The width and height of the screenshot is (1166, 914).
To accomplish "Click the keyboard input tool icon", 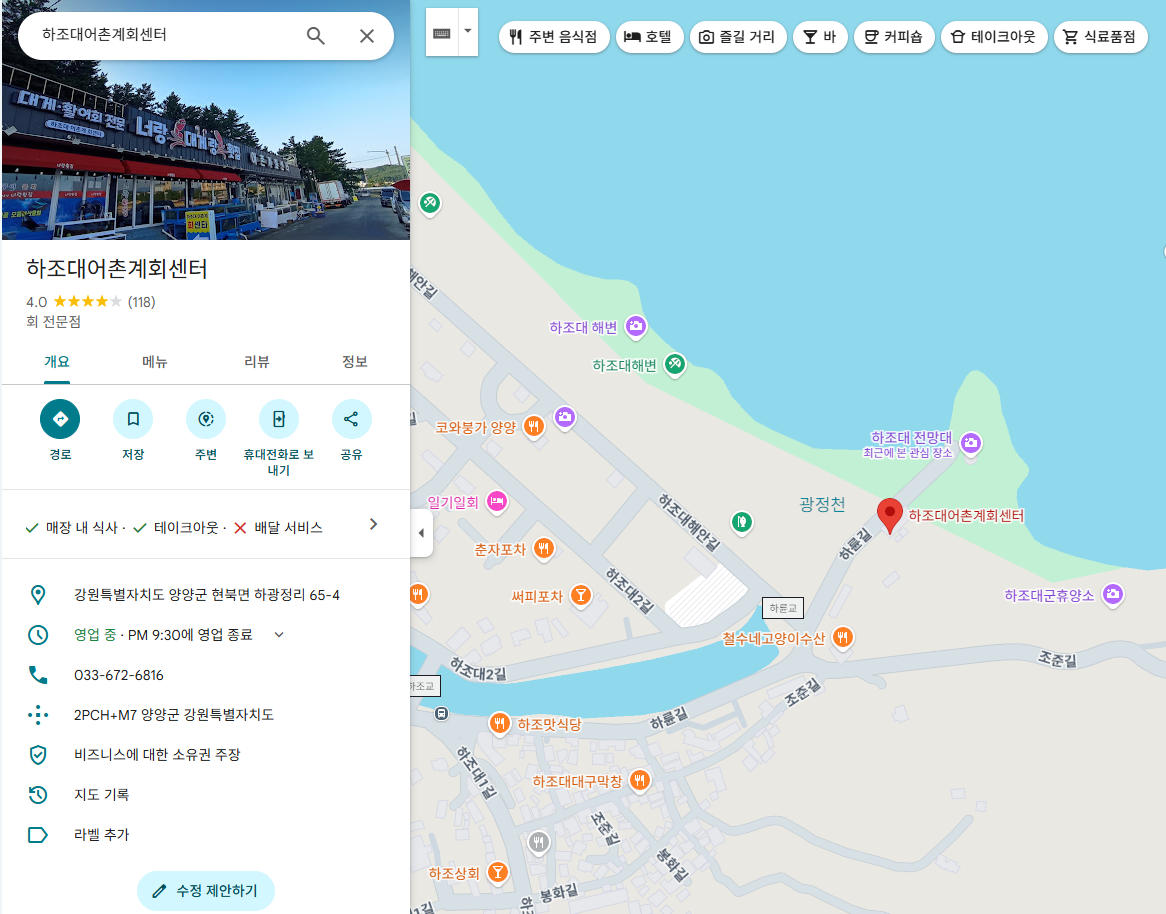I will (442, 33).
